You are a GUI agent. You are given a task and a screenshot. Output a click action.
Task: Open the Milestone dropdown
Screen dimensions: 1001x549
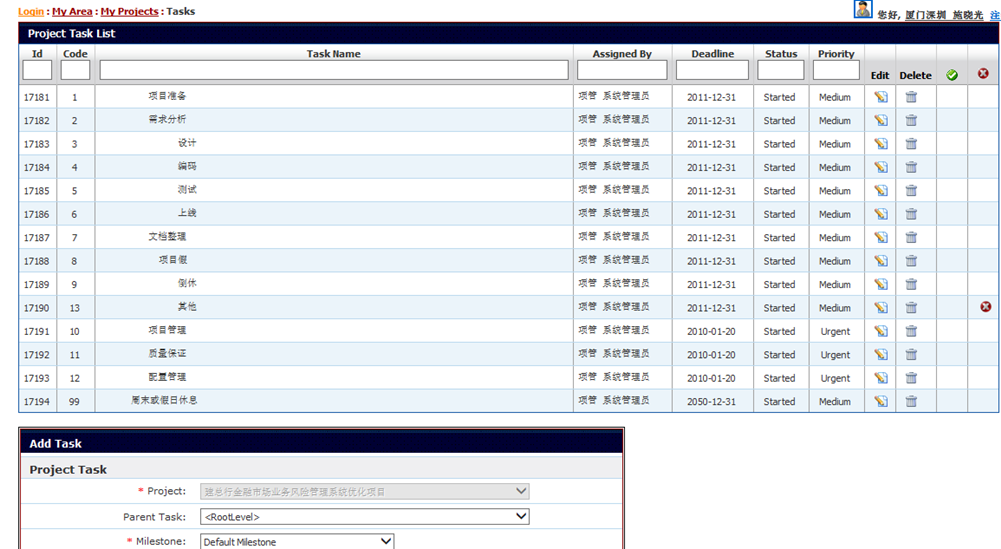pyautogui.click(x=297, y=542)
